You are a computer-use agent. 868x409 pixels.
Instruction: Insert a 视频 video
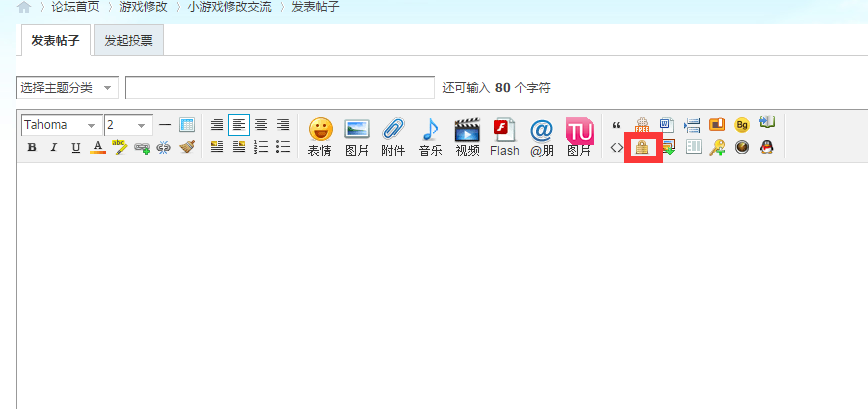click(x=467, y=136)
